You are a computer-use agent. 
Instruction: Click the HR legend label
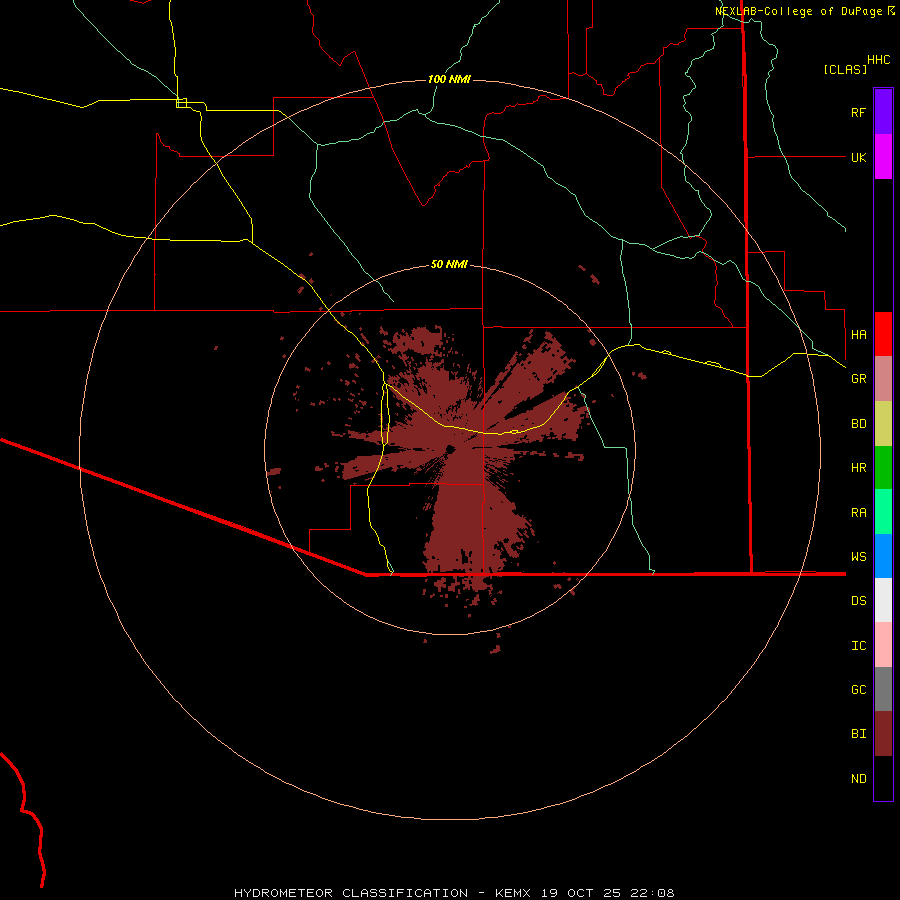[x=858, y=468]
